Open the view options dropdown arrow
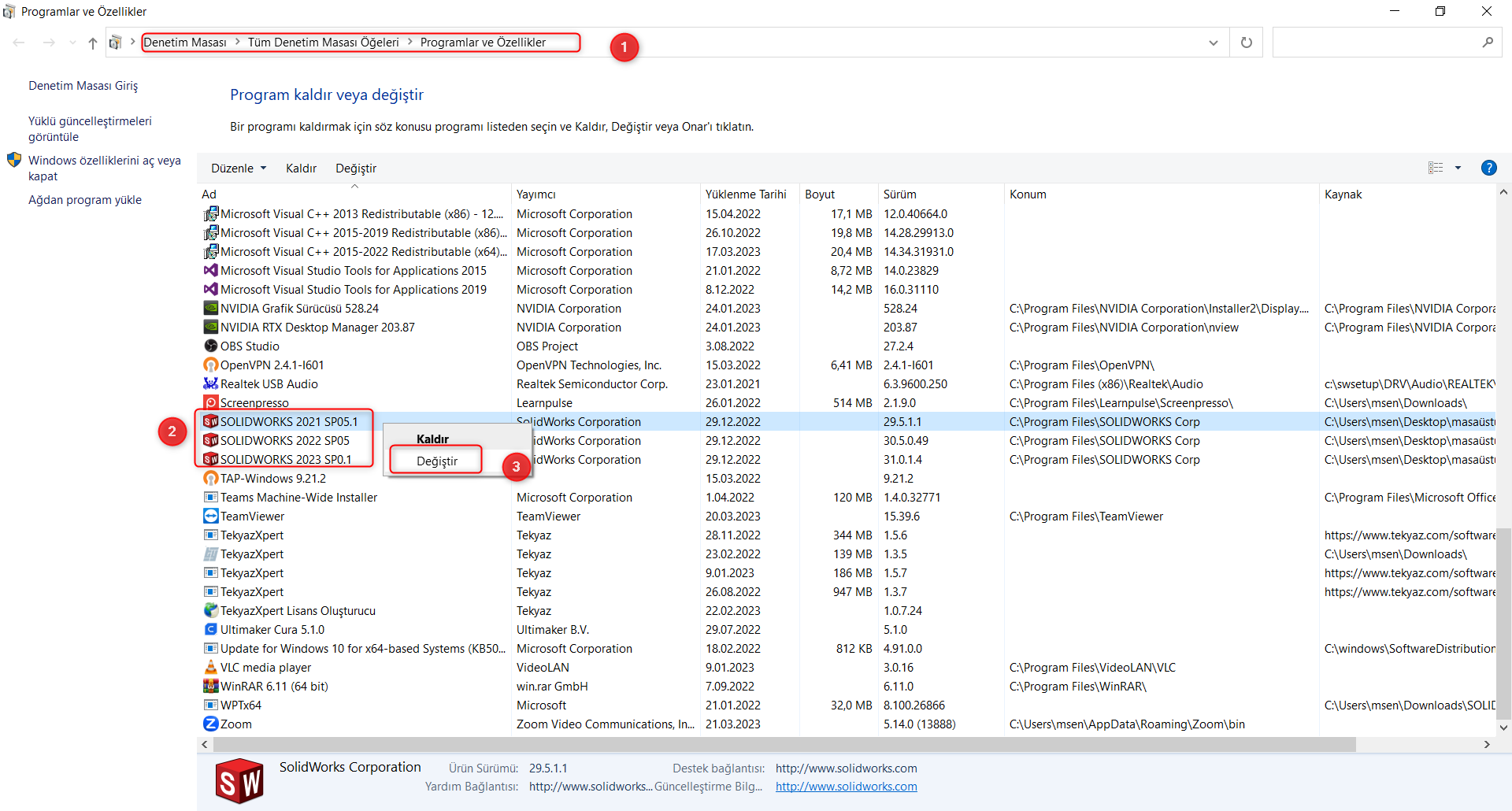 coord(1458,168)
